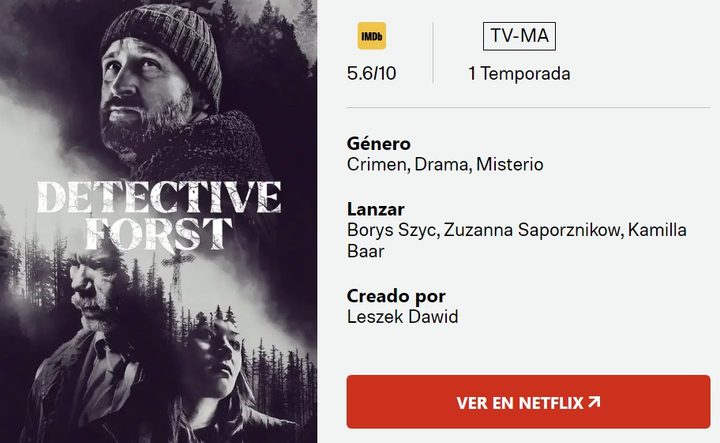Click the 1 Temporada label

pyautogui.click(x=519, y=73)
